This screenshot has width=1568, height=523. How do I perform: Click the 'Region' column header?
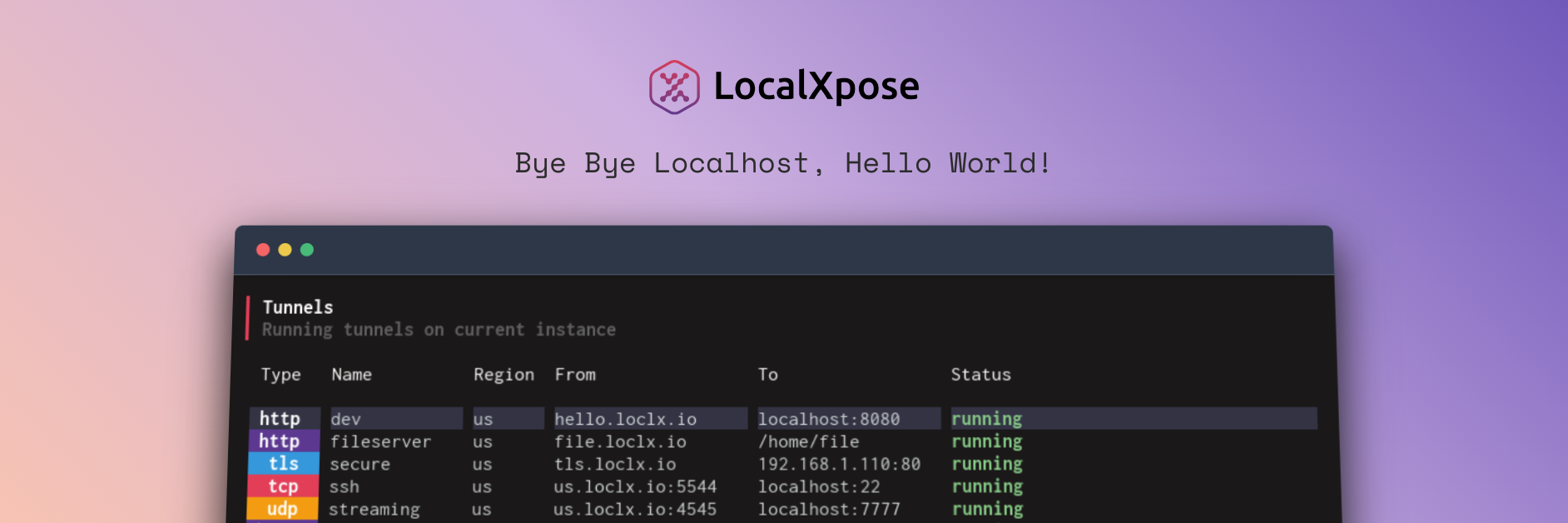click(x=504, y=375)
